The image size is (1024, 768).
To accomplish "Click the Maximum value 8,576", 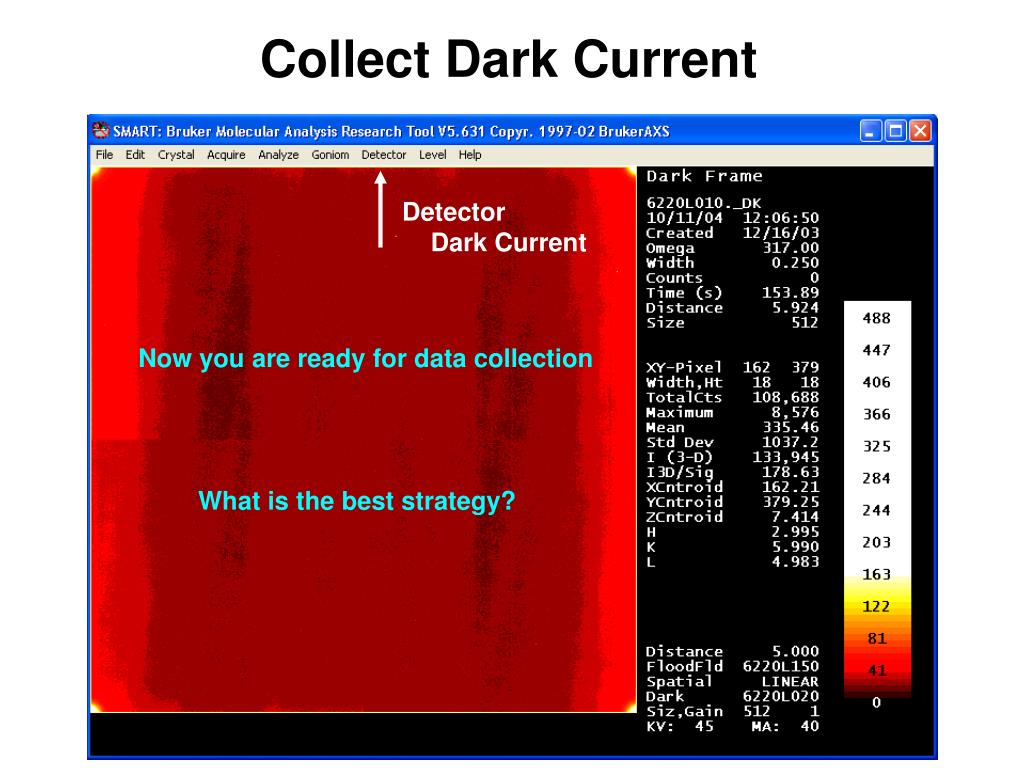I will pyautogui.click(x=795, y=412).
